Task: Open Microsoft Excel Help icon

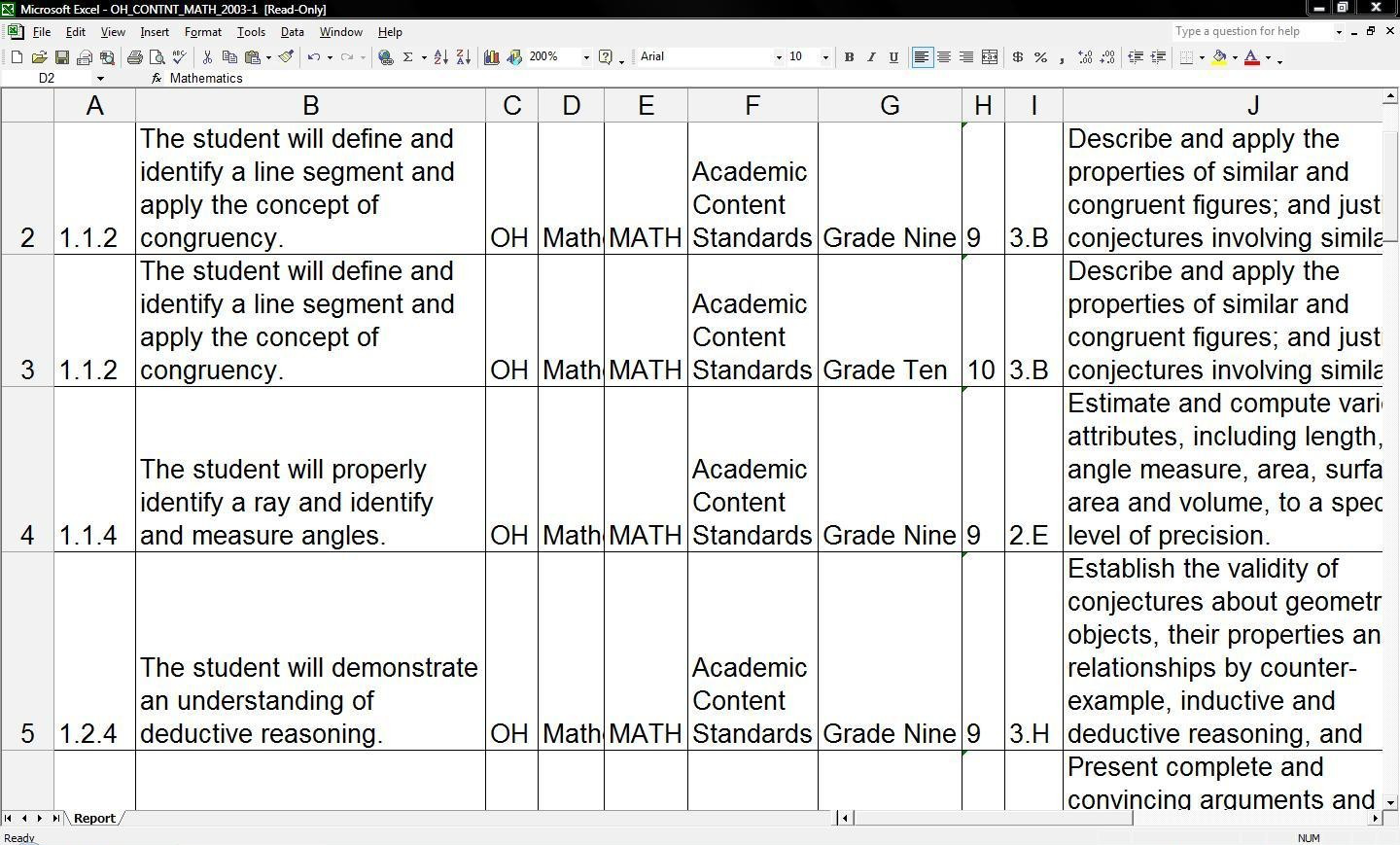Action: pos(606,57)
